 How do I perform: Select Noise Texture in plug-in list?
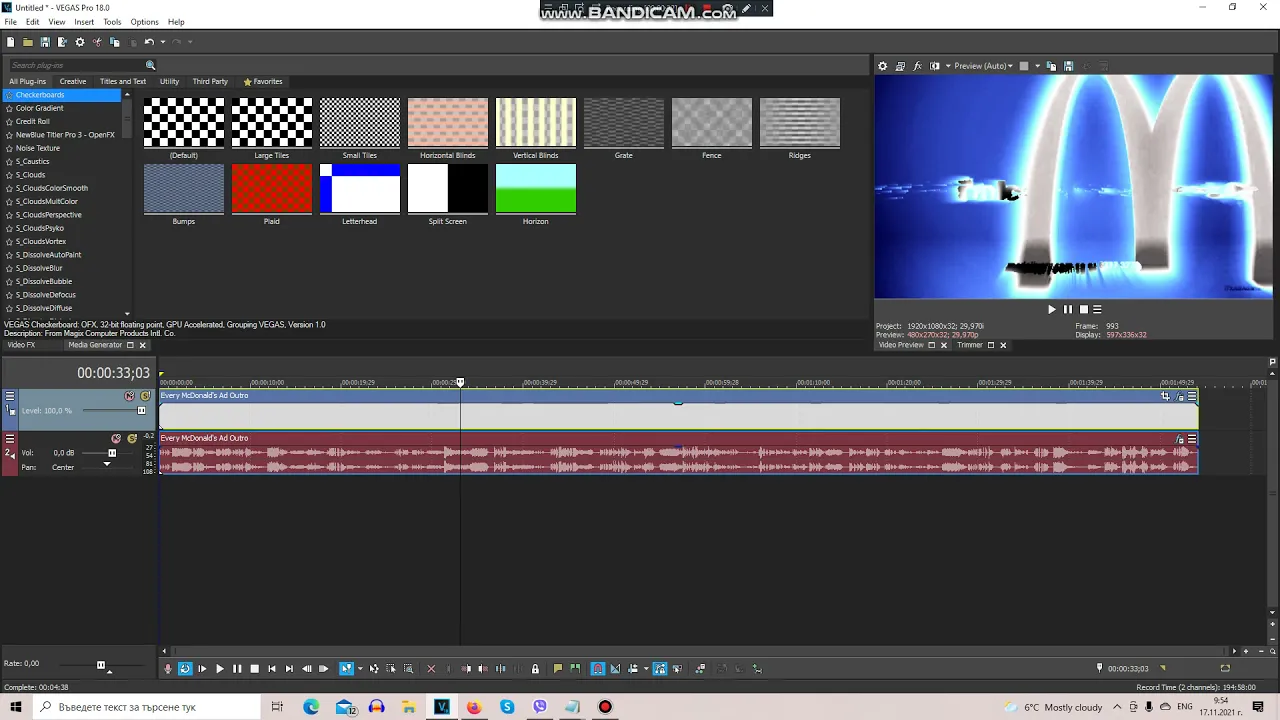pyautogui.click(x=37, y=148)
